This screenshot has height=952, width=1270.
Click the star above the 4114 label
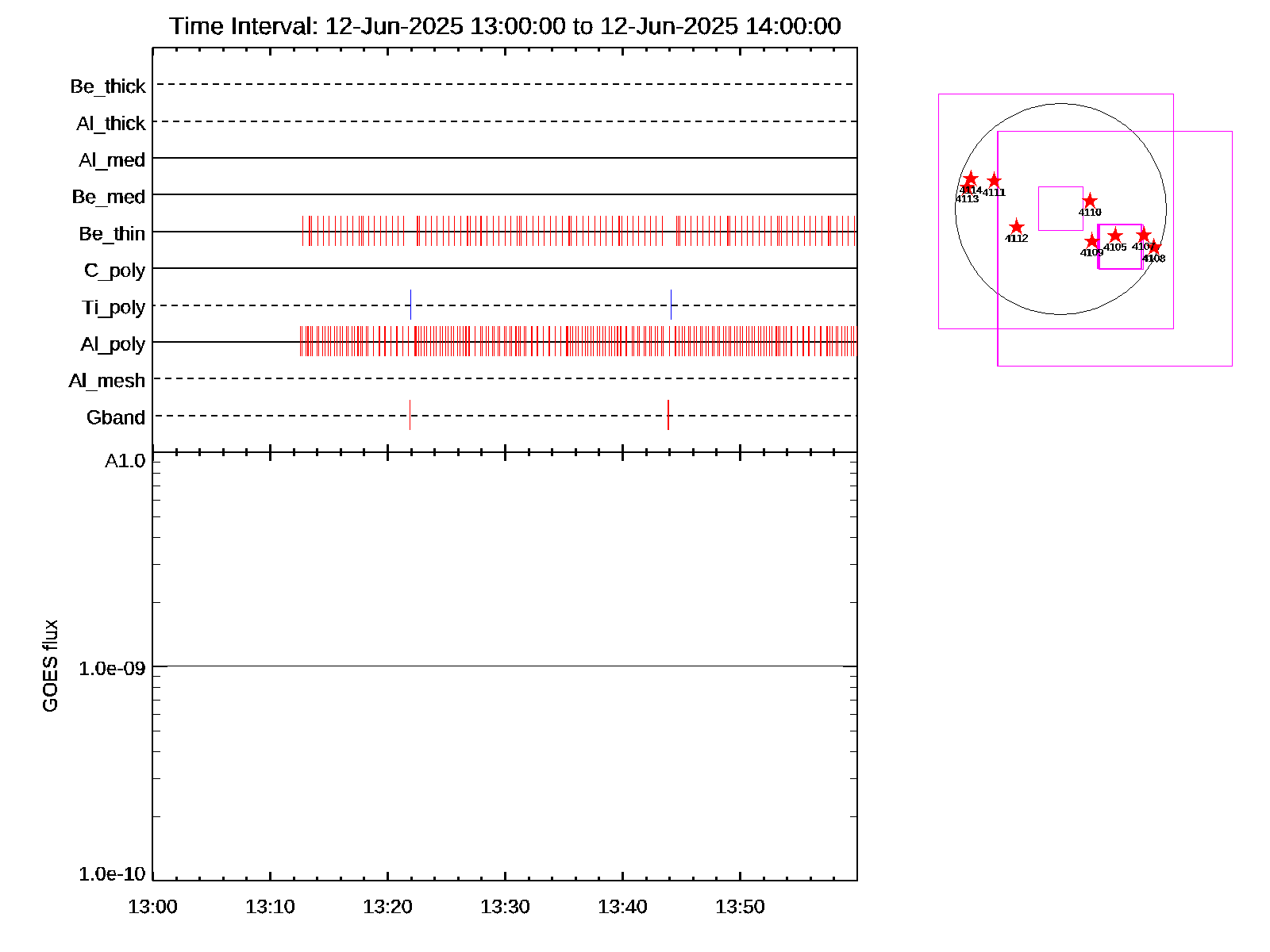970,179
